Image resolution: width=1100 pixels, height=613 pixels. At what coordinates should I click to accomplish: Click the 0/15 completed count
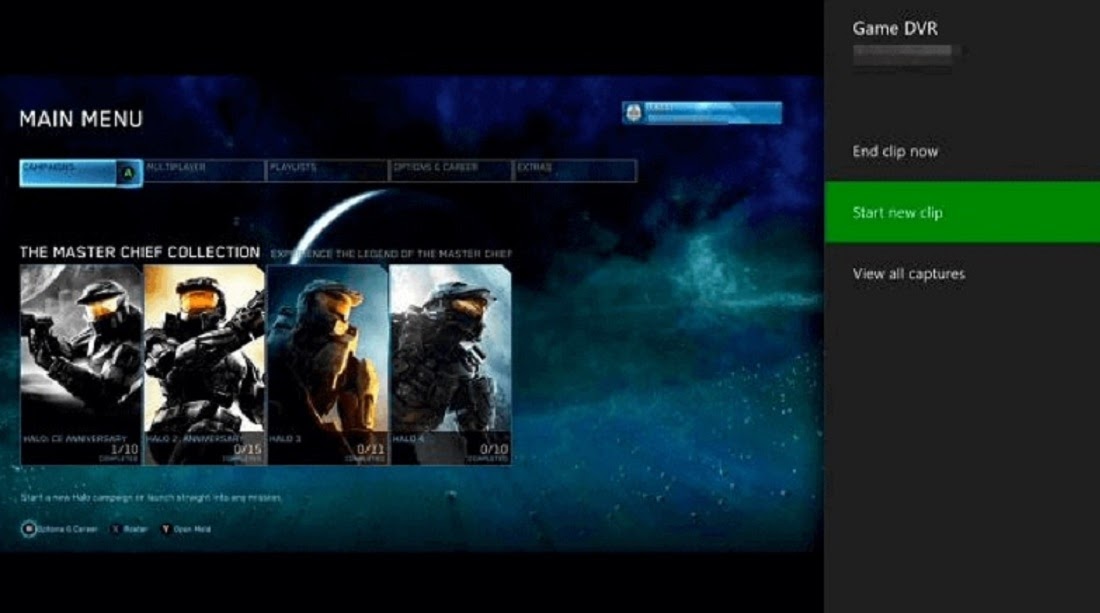[x=248, y=449]
